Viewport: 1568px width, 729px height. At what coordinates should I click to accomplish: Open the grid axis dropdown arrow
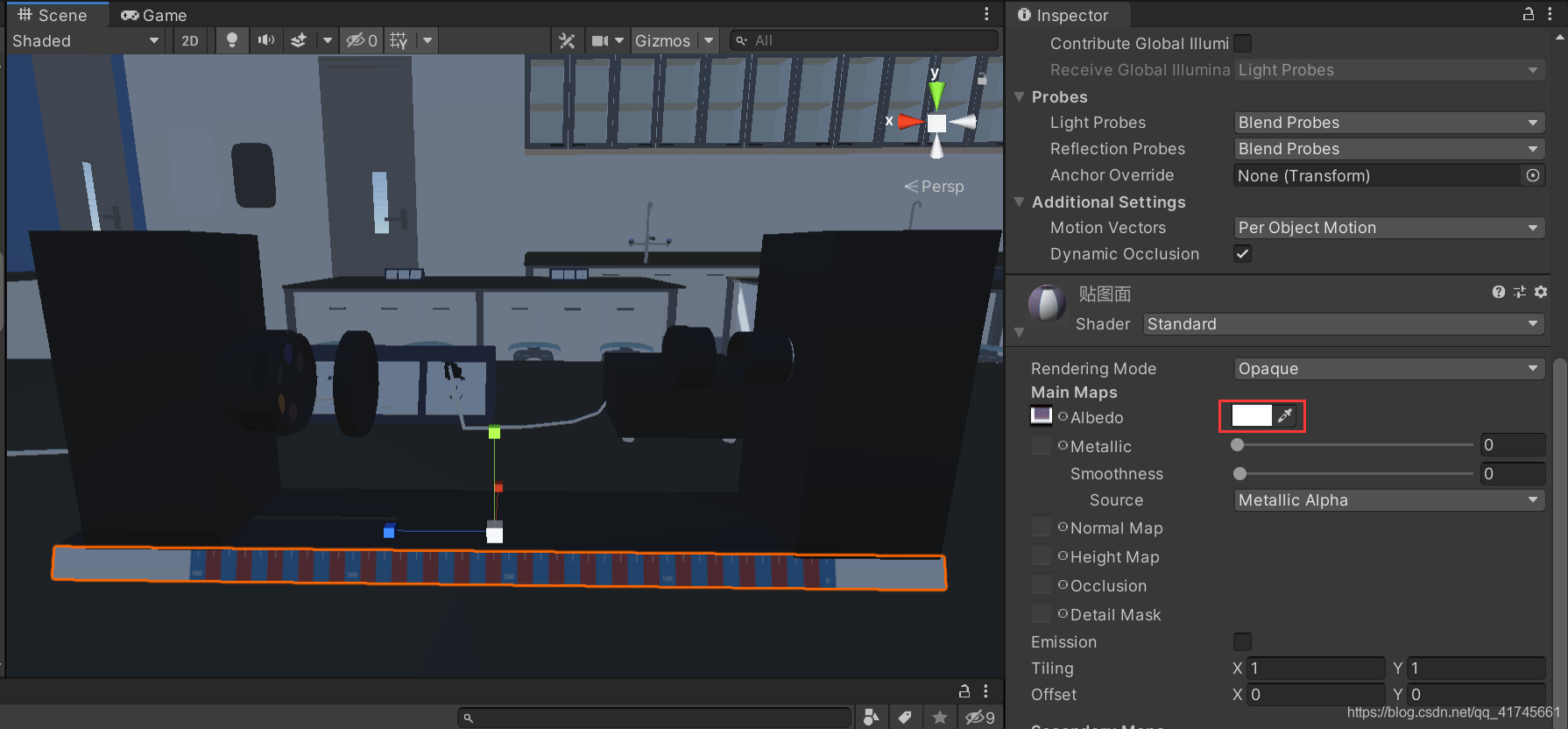point(427,40)
